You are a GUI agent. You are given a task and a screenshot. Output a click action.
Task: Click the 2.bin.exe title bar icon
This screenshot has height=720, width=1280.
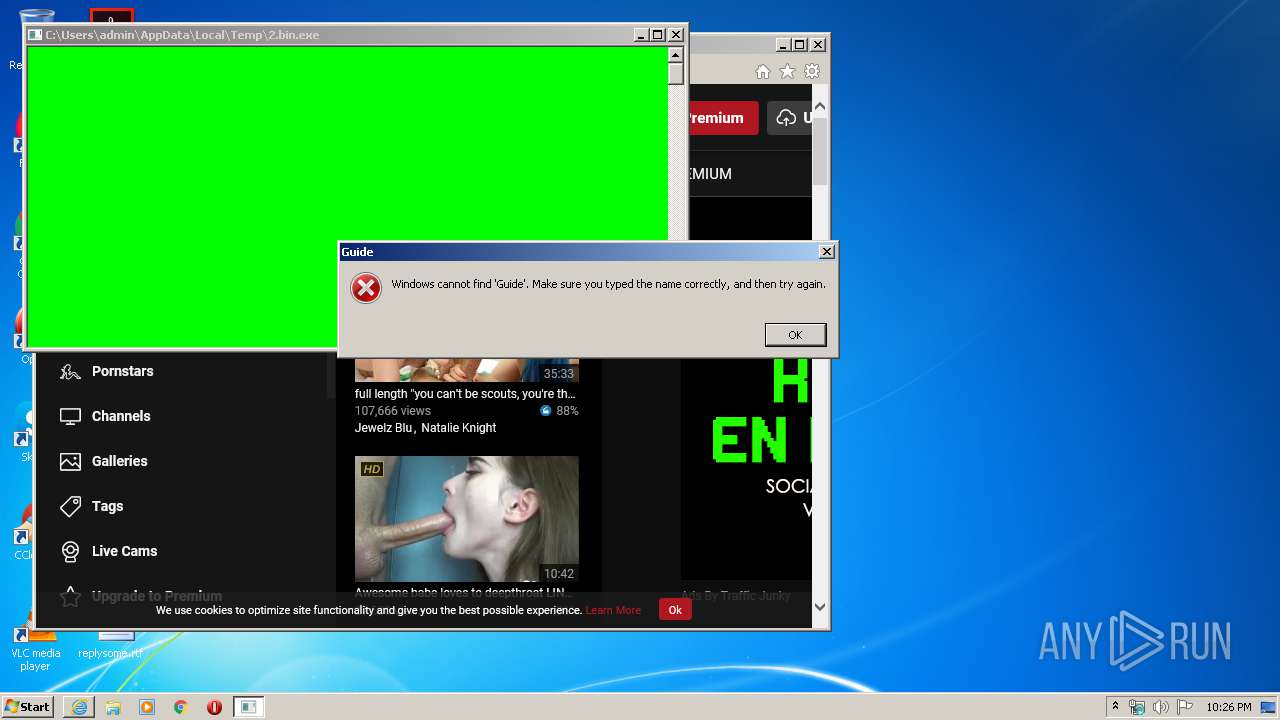(35, 35)
